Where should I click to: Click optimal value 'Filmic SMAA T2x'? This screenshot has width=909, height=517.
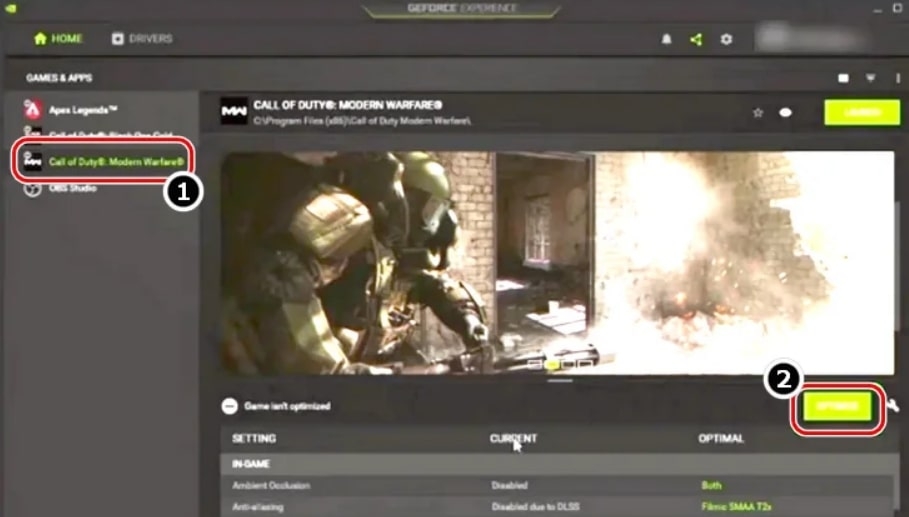(736, 507)
